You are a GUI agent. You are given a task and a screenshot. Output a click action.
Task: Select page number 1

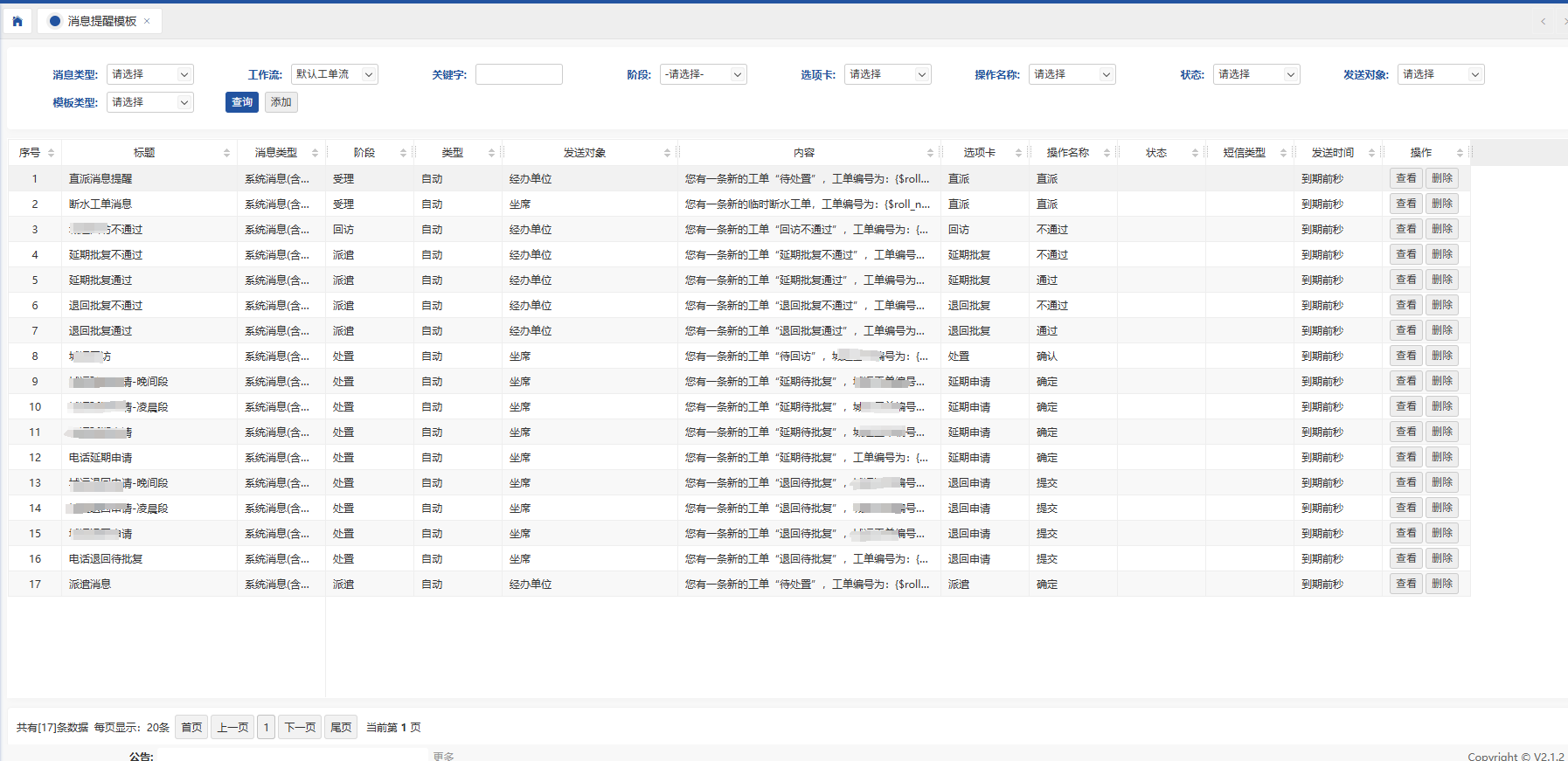coord(266,727)
